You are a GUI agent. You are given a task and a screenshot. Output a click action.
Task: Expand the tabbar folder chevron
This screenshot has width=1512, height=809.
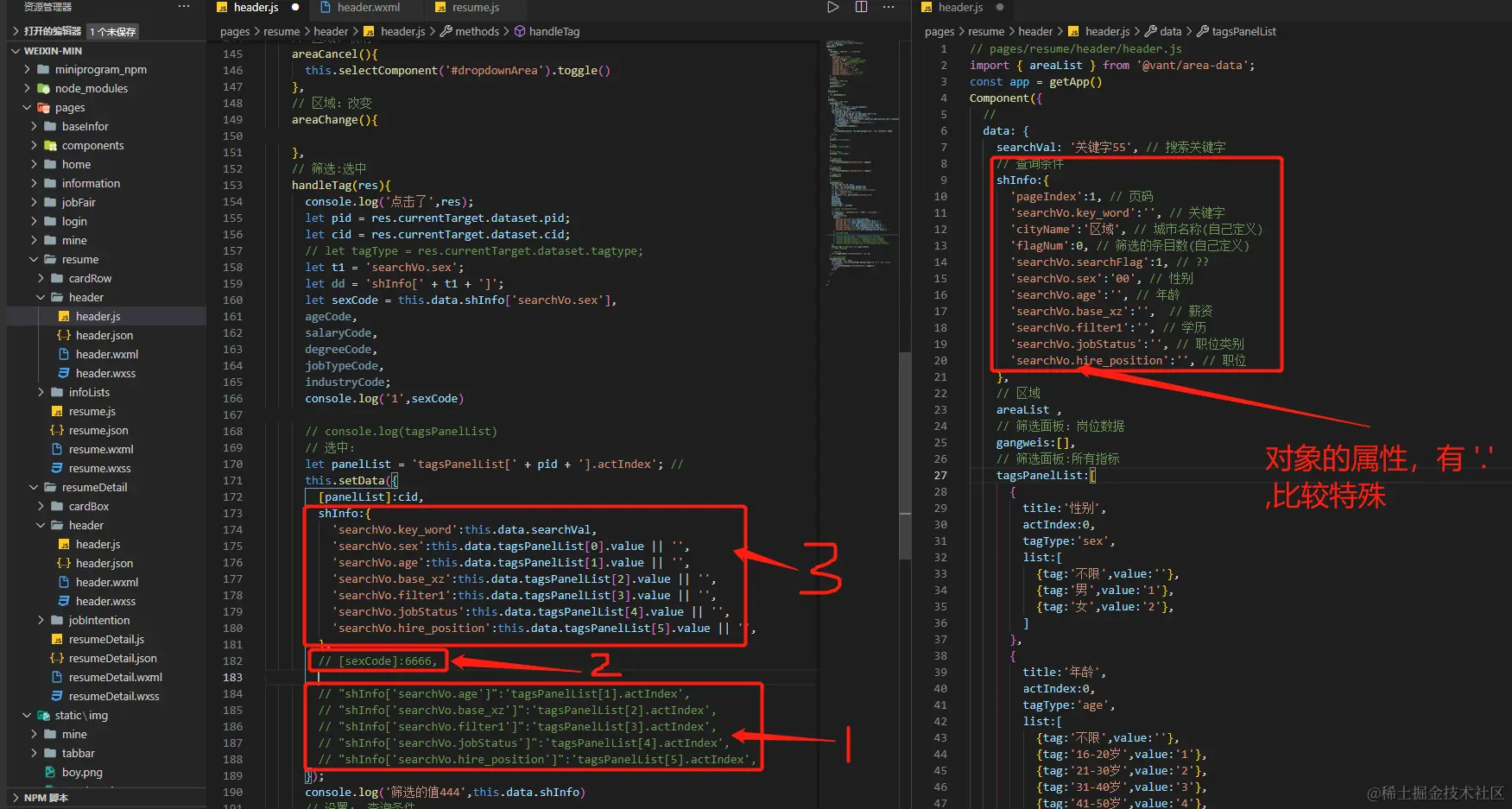[x=34, y=754]
